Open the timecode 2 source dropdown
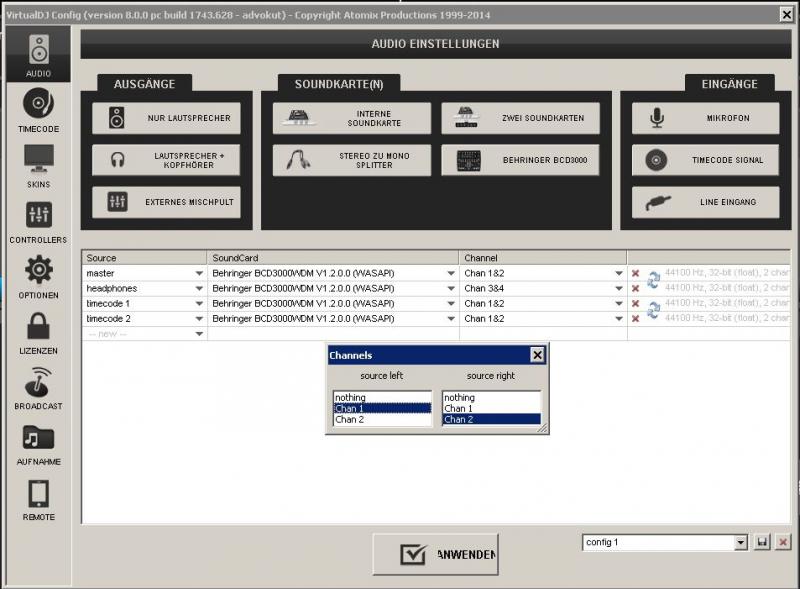The height and width of the screenshot is (589, 800). tap(199, 318)
